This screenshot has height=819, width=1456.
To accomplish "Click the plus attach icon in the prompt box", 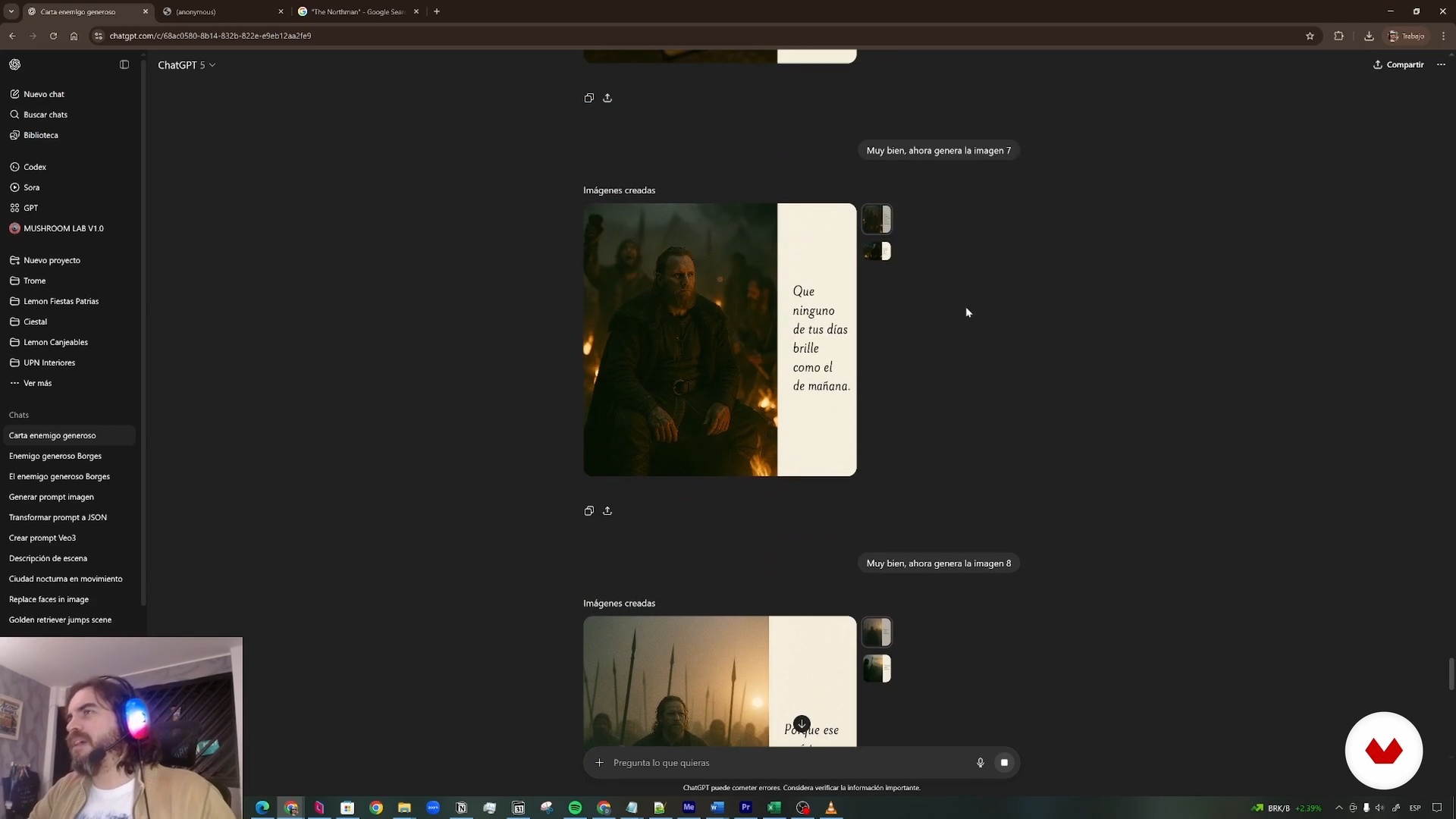I will [x=600, y=763].
